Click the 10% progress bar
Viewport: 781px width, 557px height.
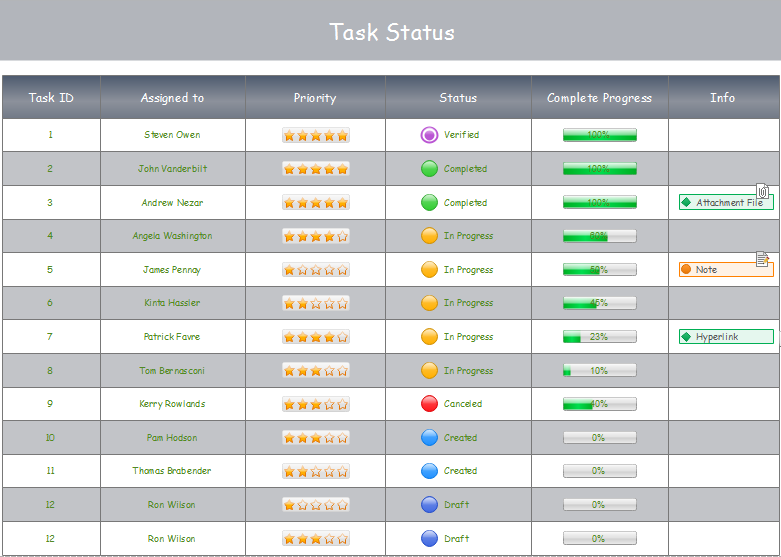tap(600, 371)
